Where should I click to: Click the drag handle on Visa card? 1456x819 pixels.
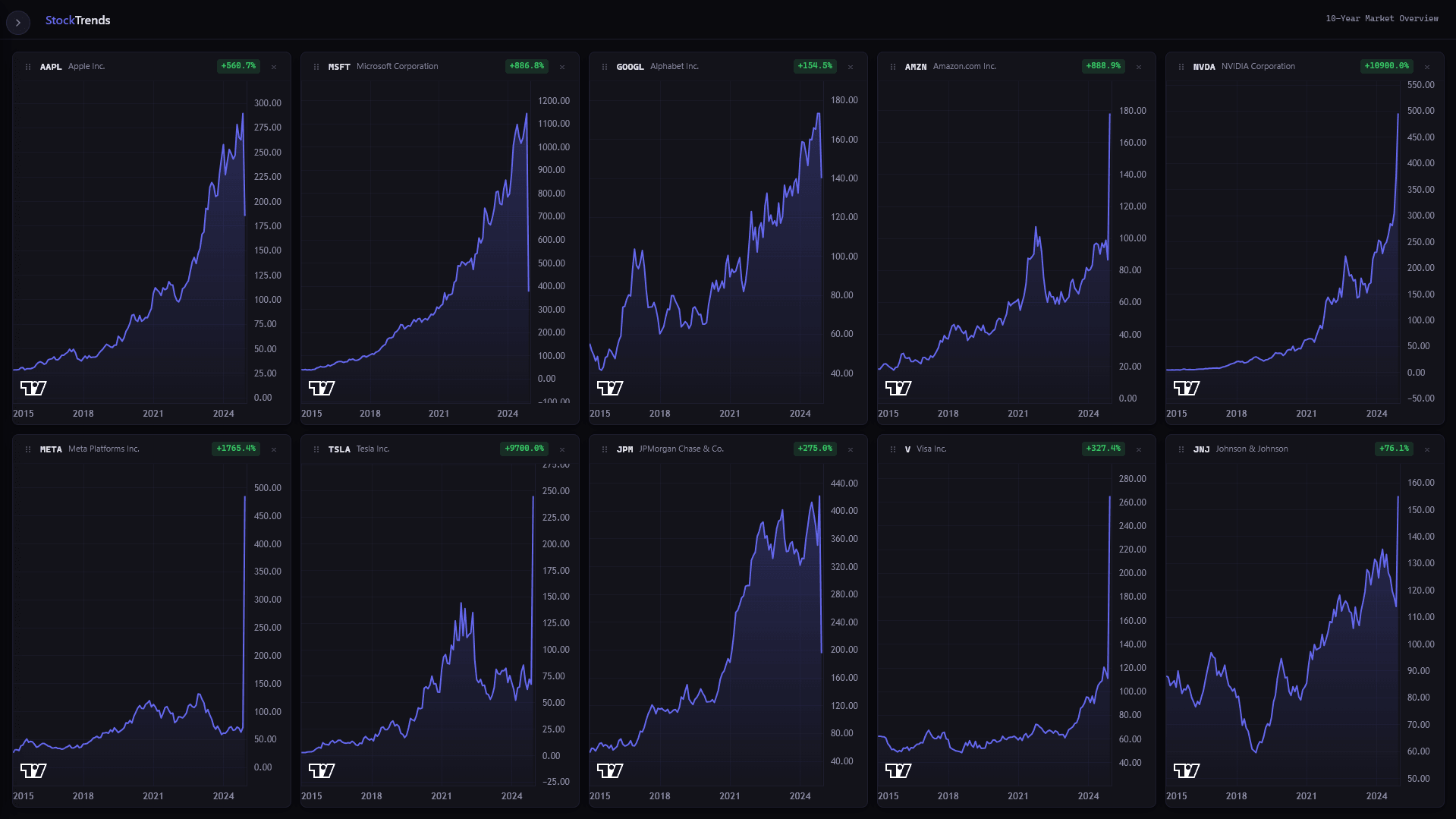tap(893, 449)
